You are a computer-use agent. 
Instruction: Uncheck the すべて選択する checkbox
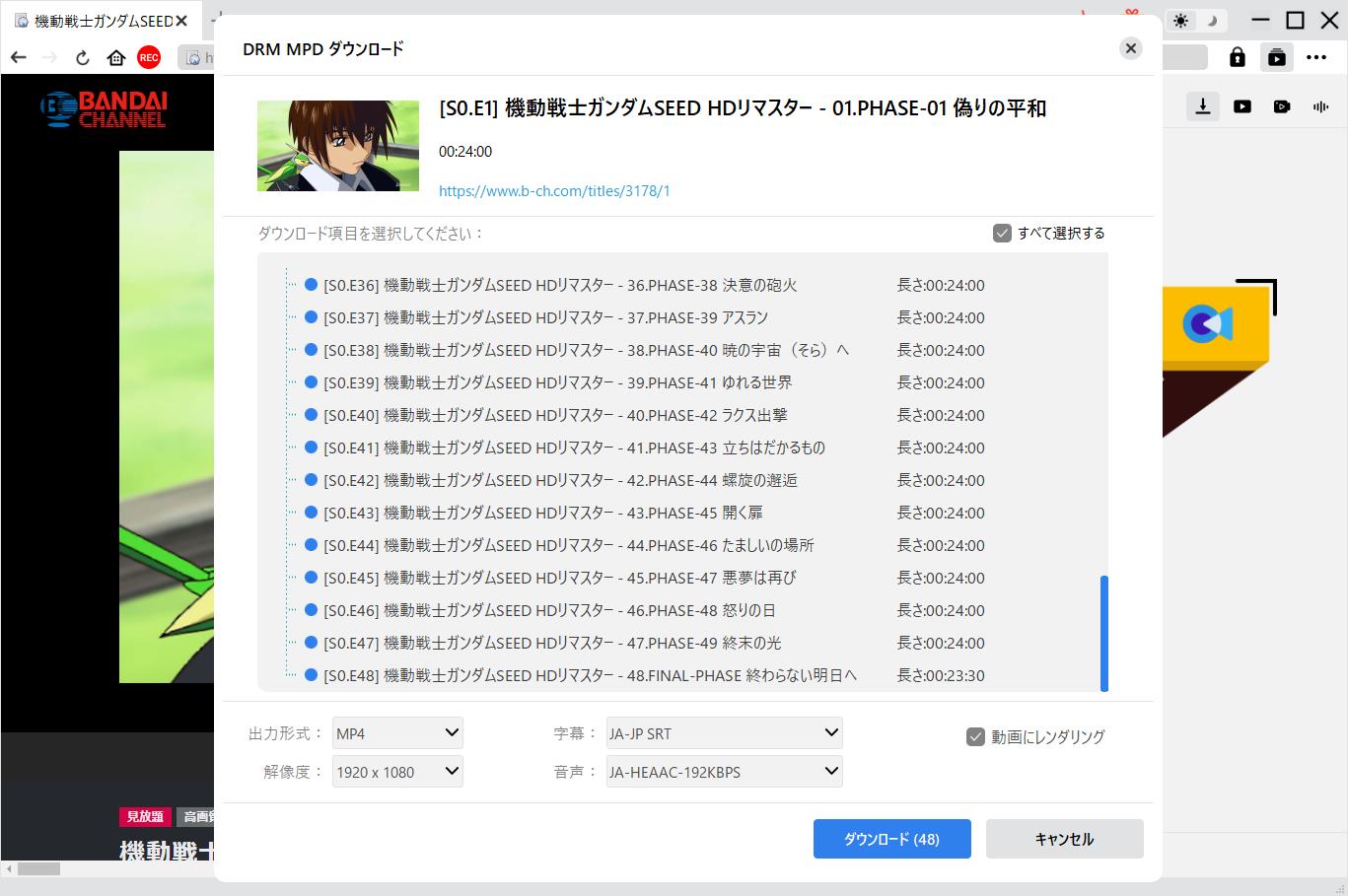[1002, 234]
